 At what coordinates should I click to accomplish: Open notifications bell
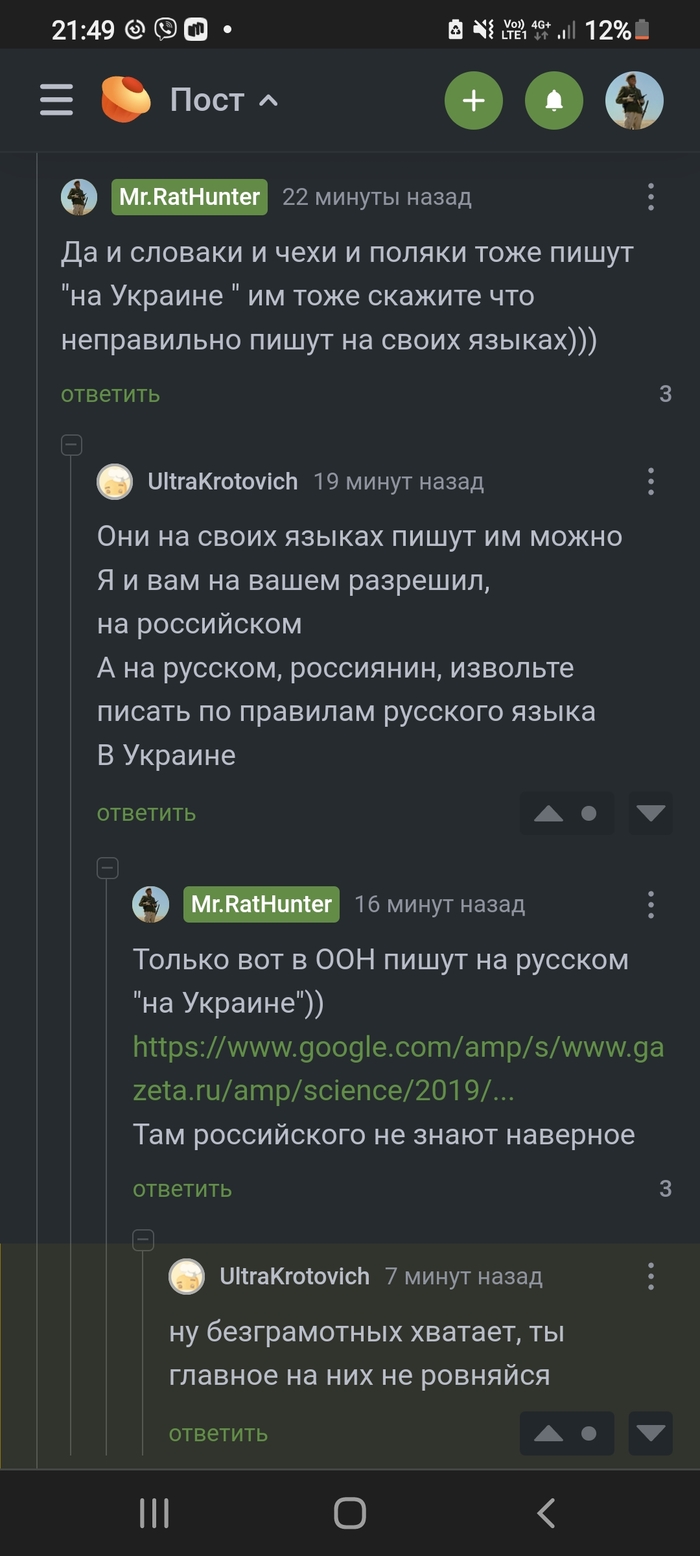[x=554, y=100]
